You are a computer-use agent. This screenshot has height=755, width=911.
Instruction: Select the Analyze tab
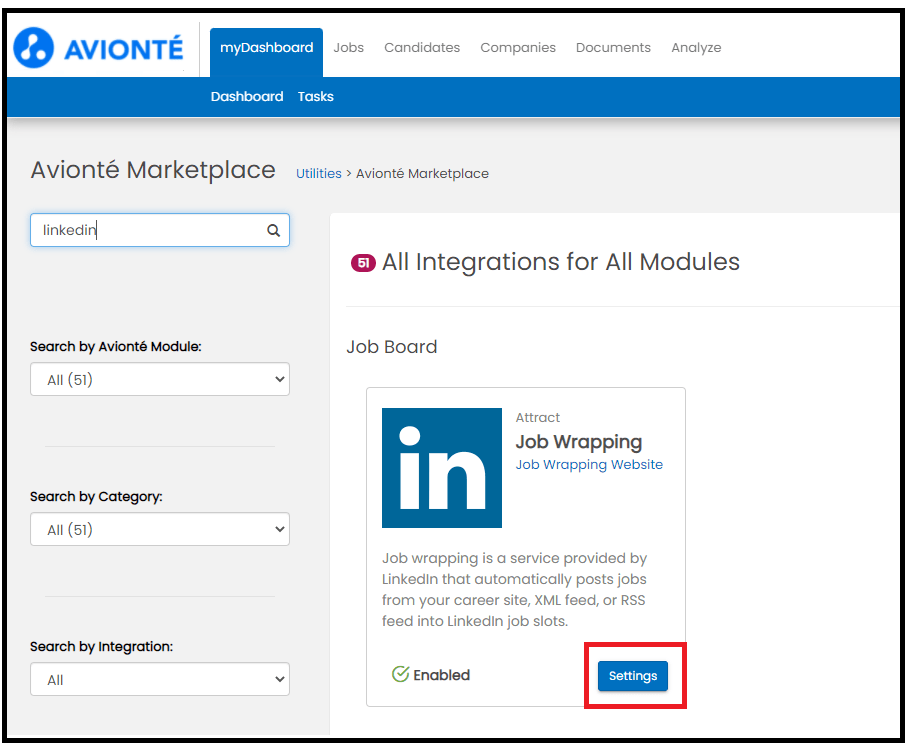click(x=695, y=47)
